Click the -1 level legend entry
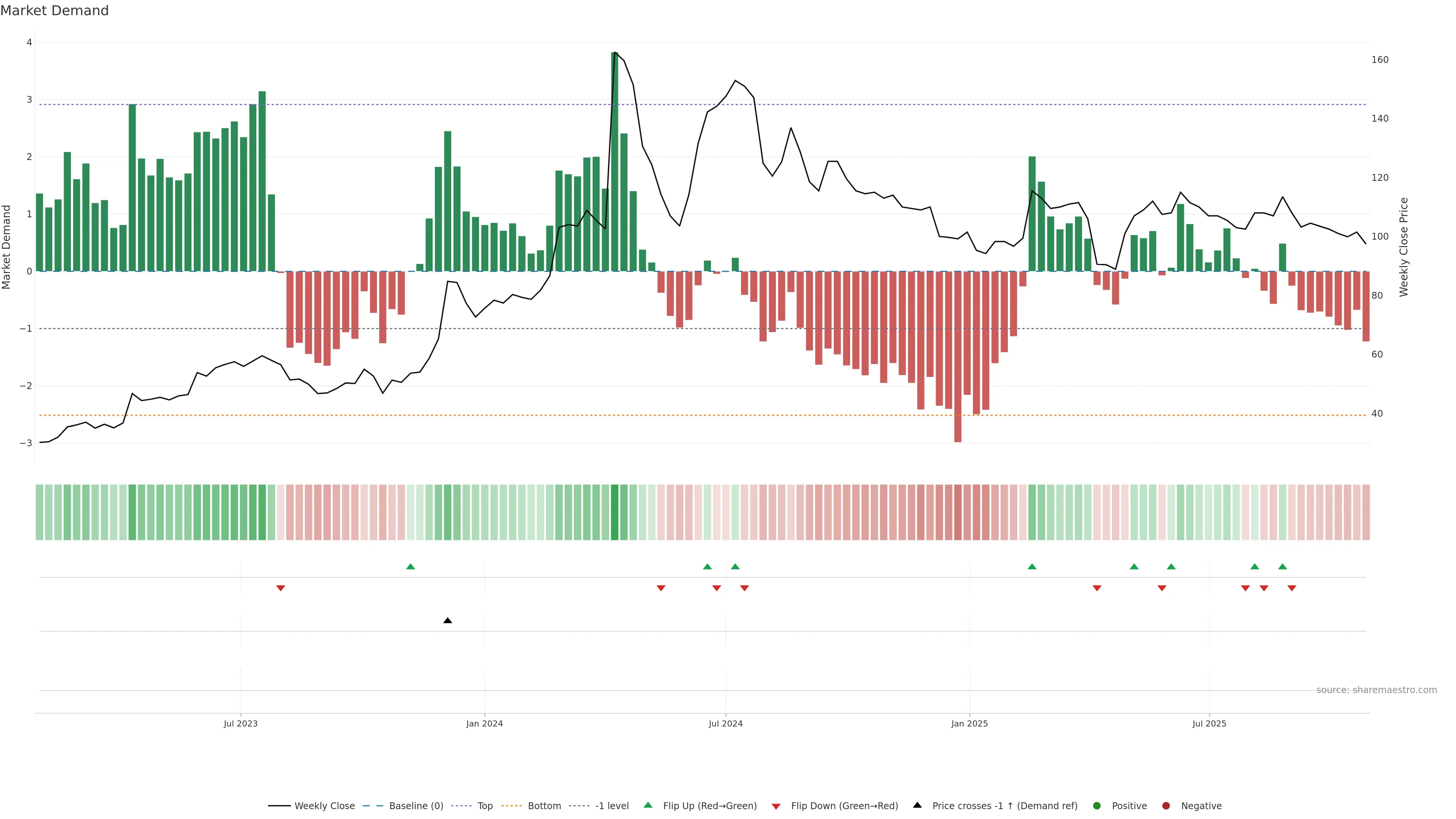This screenshot has width=1456, height=819. pos(612,806)
